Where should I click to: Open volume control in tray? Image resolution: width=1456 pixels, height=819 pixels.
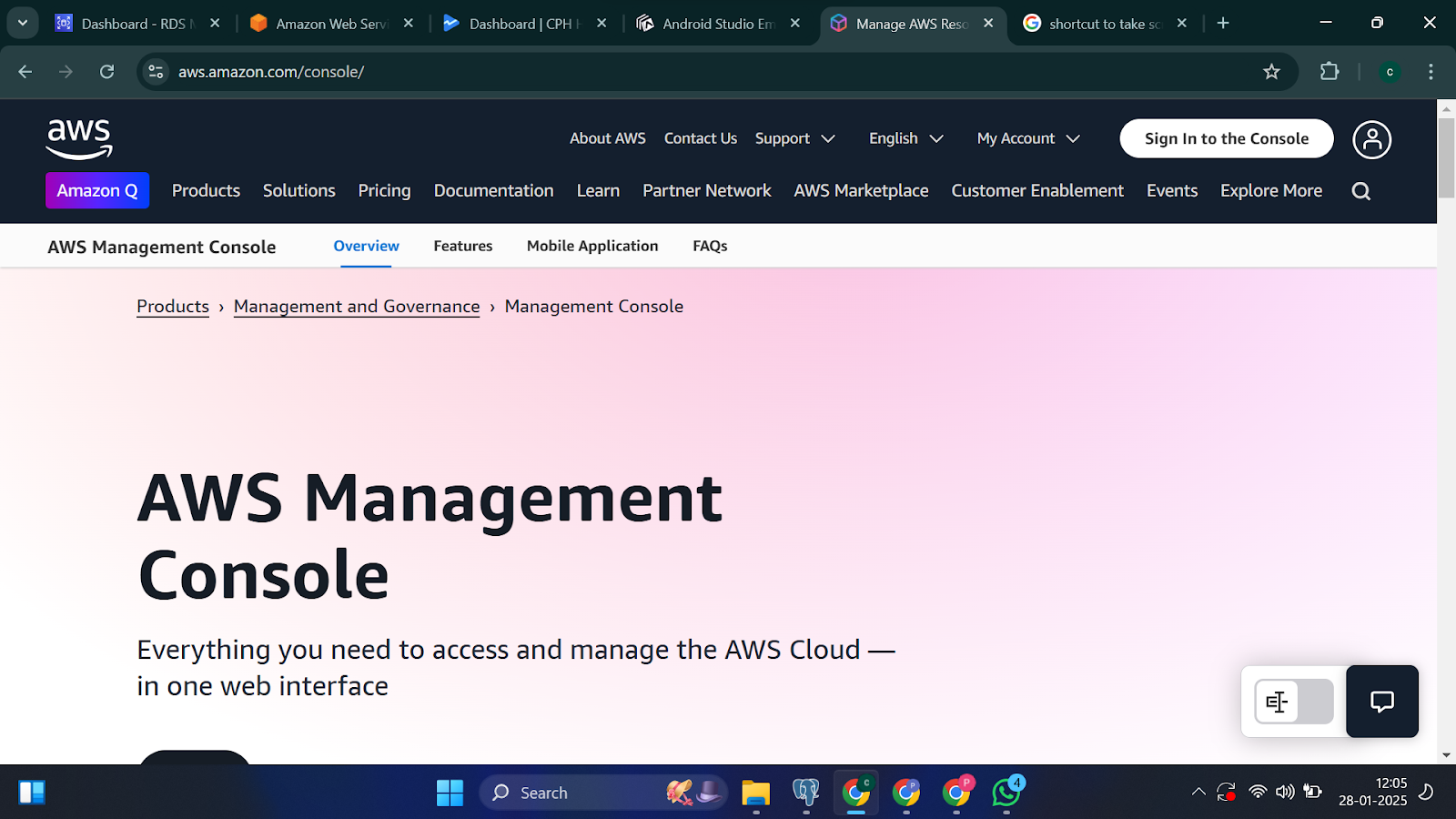[x=1285, y=793]
